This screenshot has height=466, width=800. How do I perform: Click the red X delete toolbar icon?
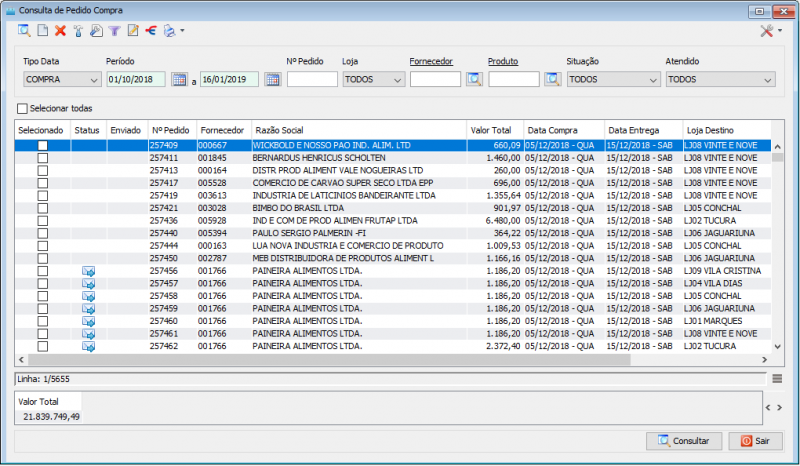(x=60, y=31)
